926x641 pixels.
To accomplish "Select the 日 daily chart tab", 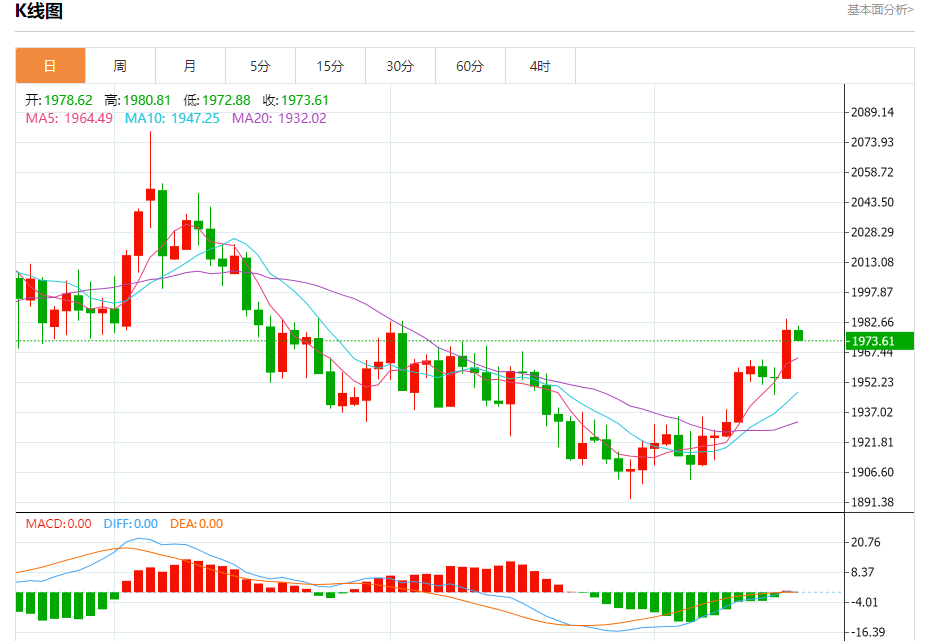I will pyautogui.click(x=50, y=66).
